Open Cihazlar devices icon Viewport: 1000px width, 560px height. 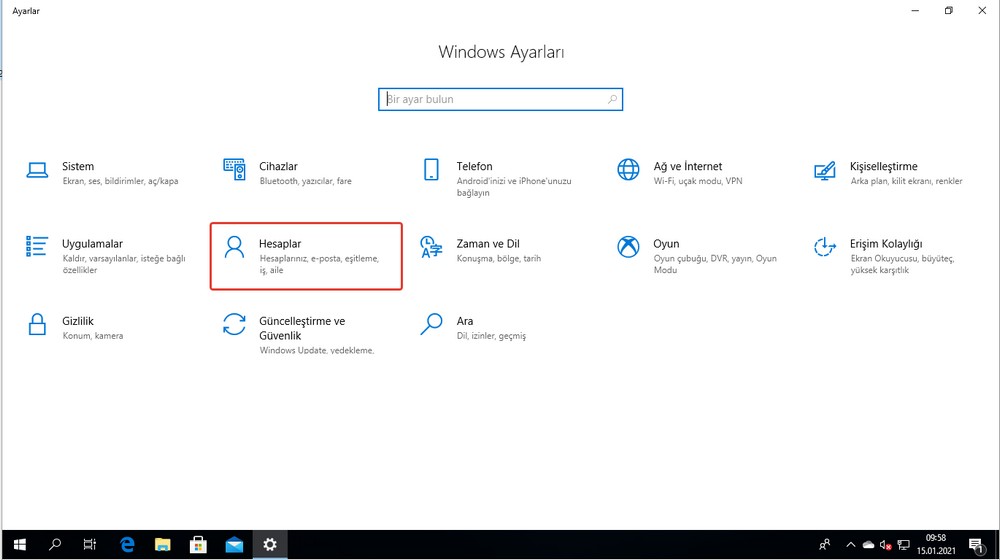point(234,169)
